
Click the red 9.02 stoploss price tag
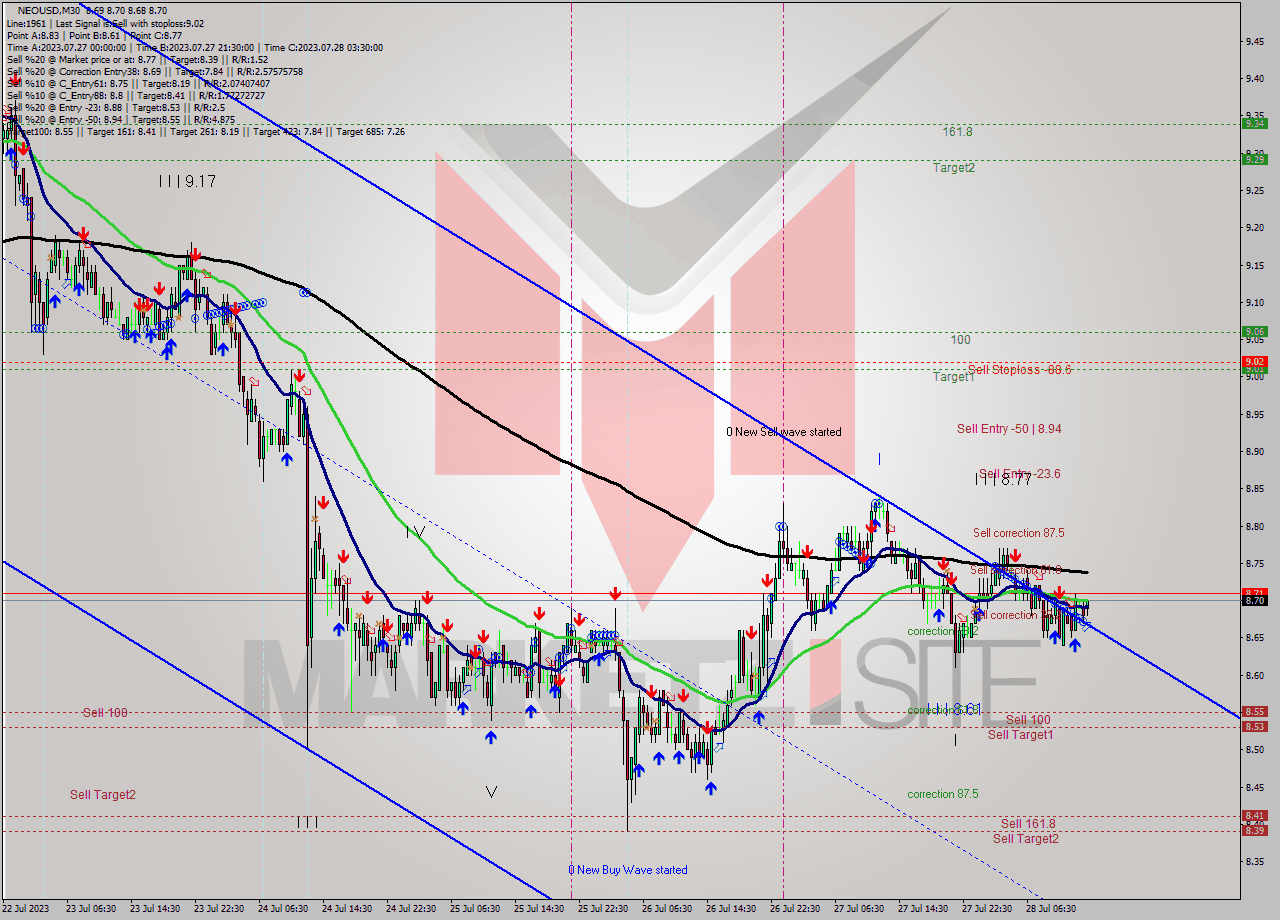1254,362
